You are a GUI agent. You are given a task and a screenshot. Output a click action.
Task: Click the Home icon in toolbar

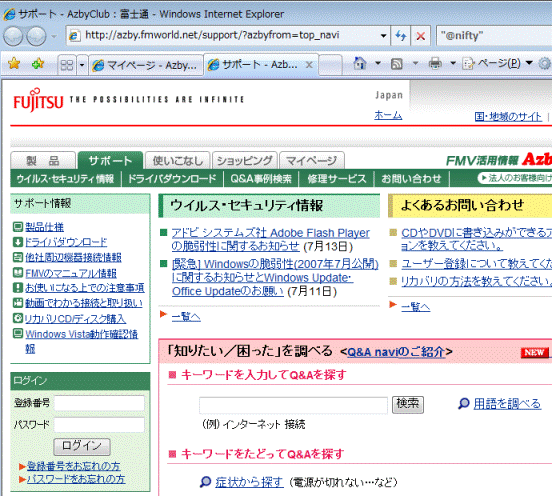click(360, 64)
